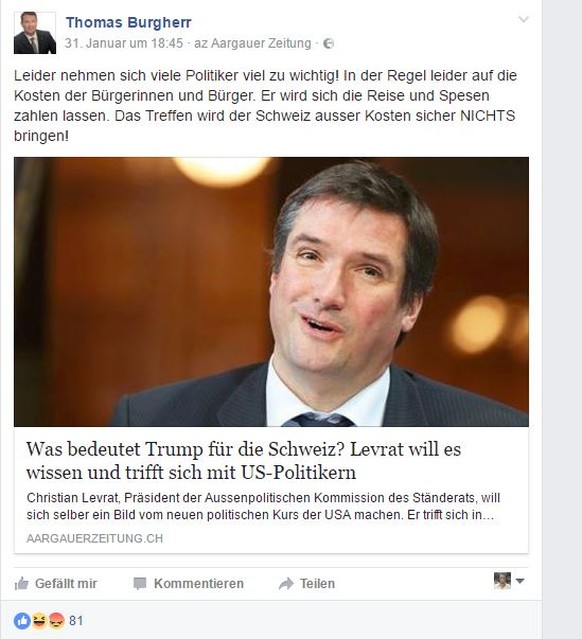Click the Gefällt mir thumbs-up icon
The image size is (582, 639).
tap(22, 584)
